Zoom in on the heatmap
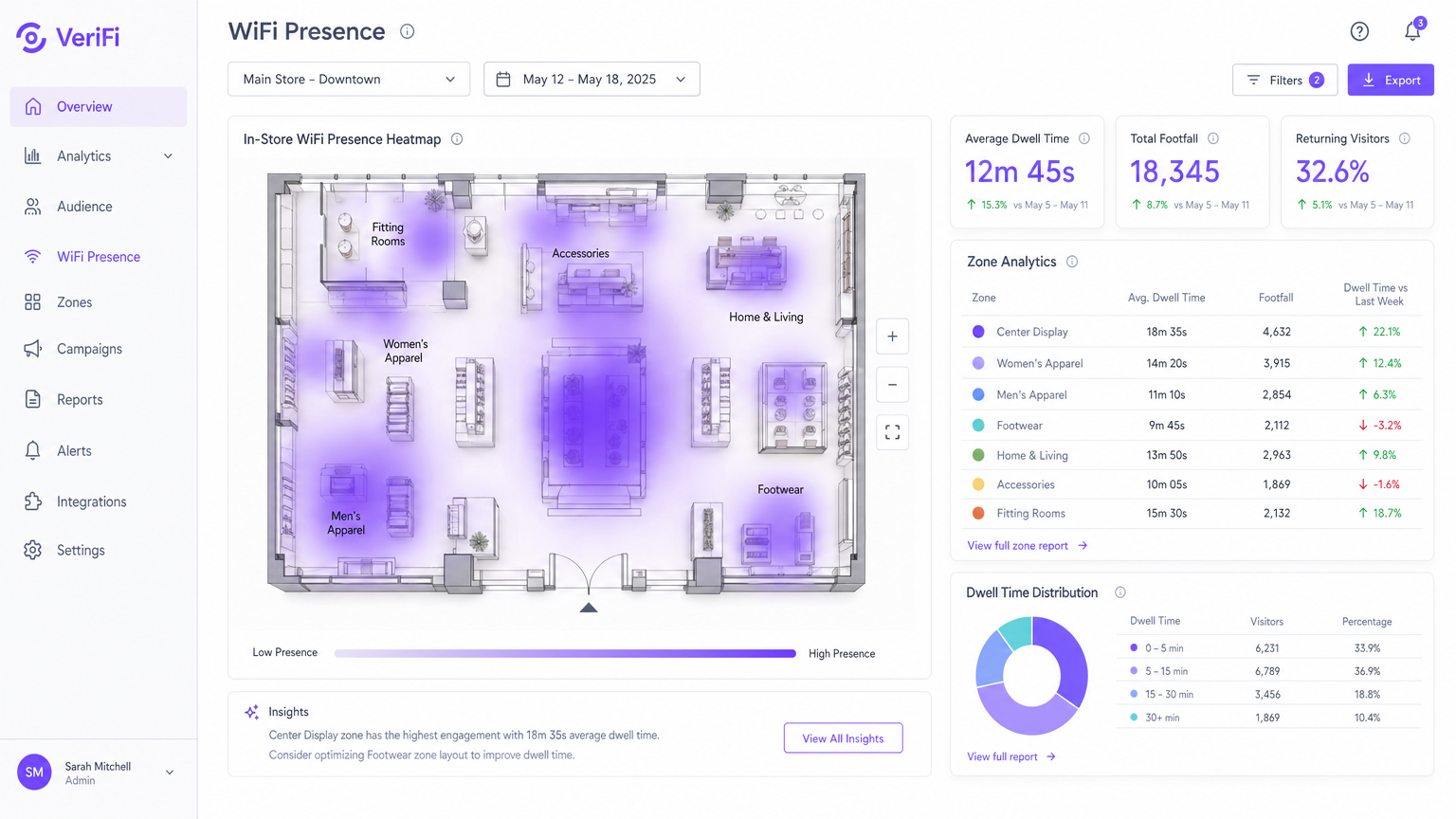 891,337
